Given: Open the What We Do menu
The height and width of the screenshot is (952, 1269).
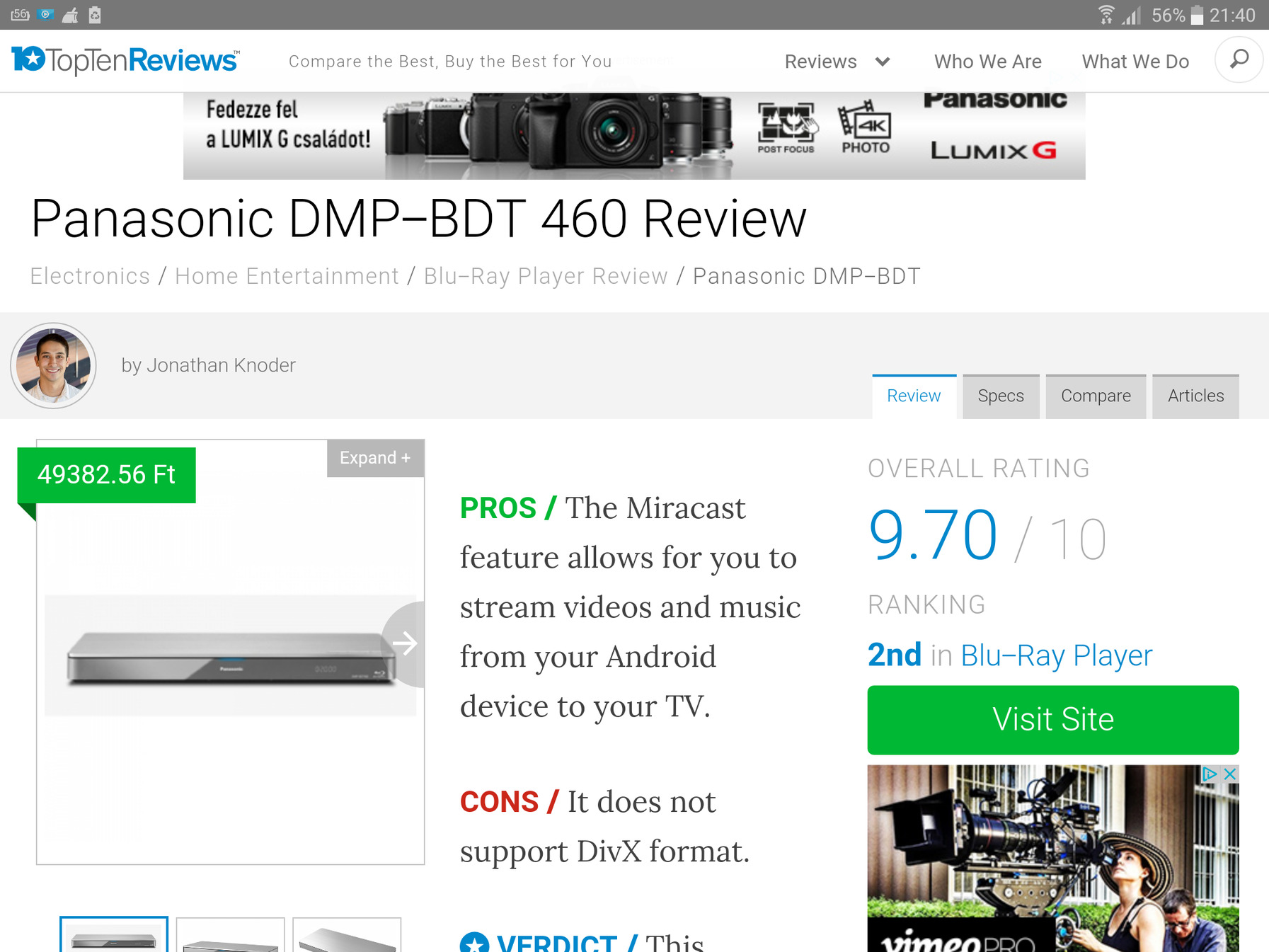Looking at the screenshot, I should [1135, 62].
